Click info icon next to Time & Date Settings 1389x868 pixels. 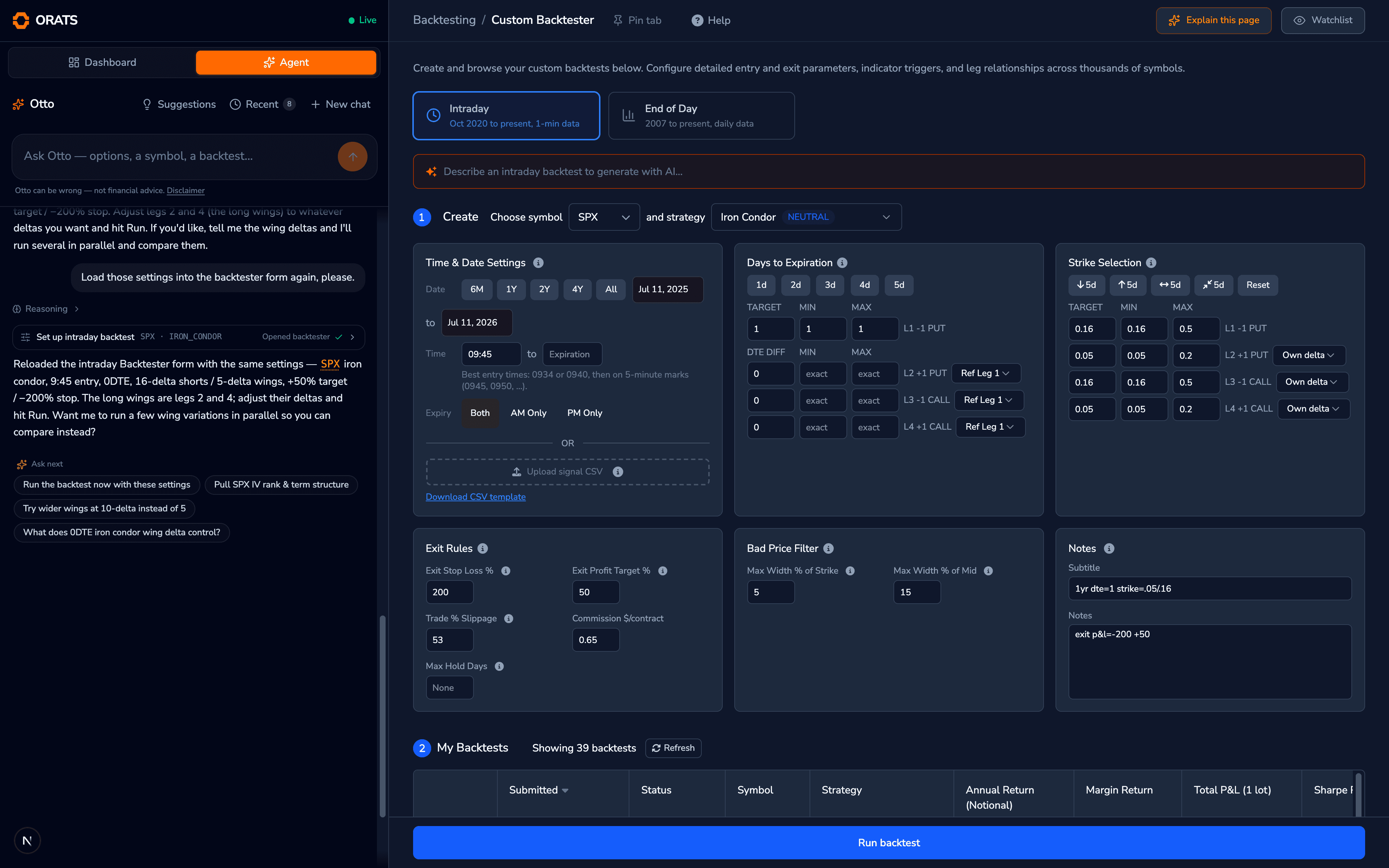click(x=538, y=262)
